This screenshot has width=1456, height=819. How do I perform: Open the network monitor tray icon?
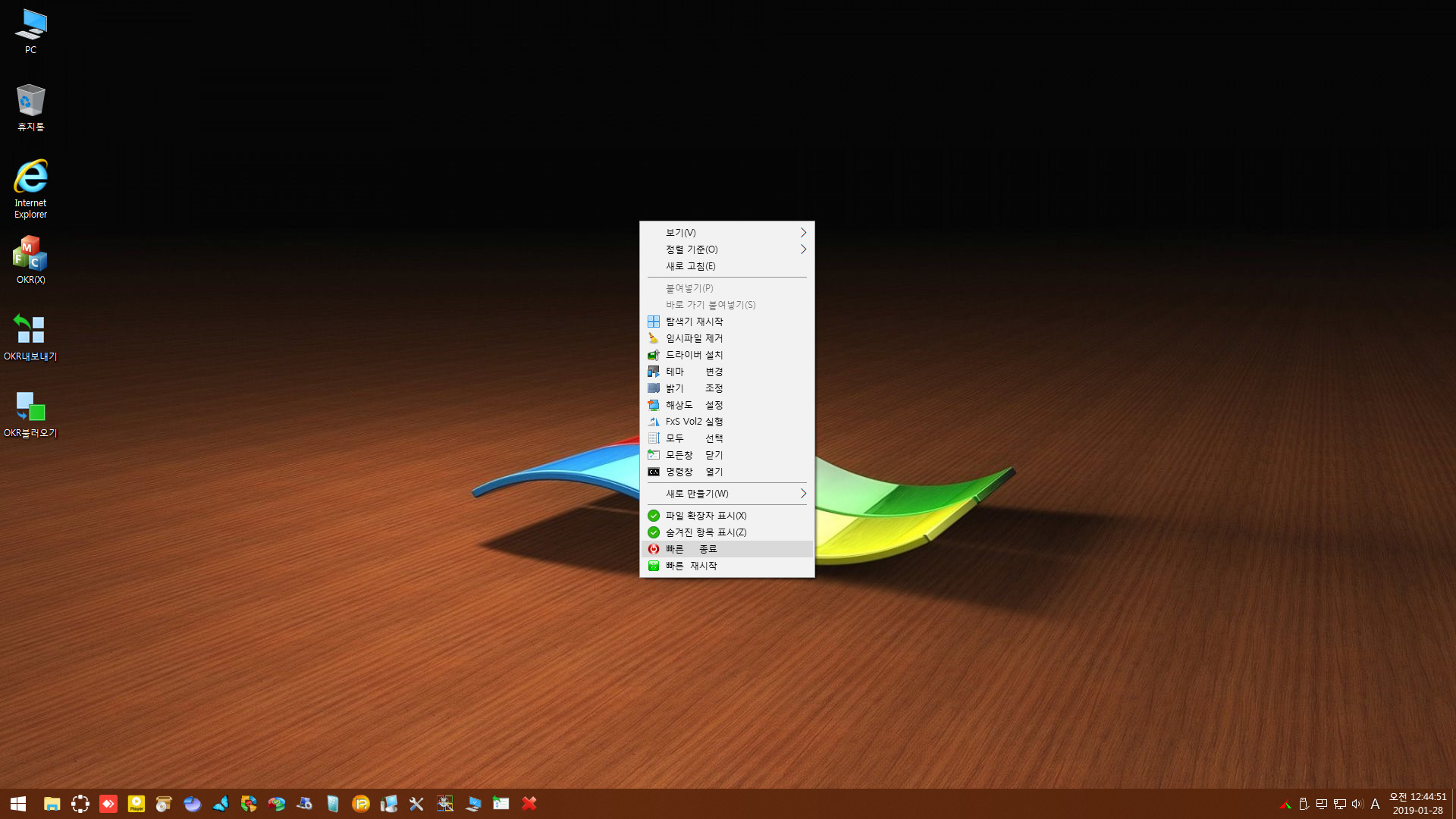pyautogui.click(x=1340, y=805)
